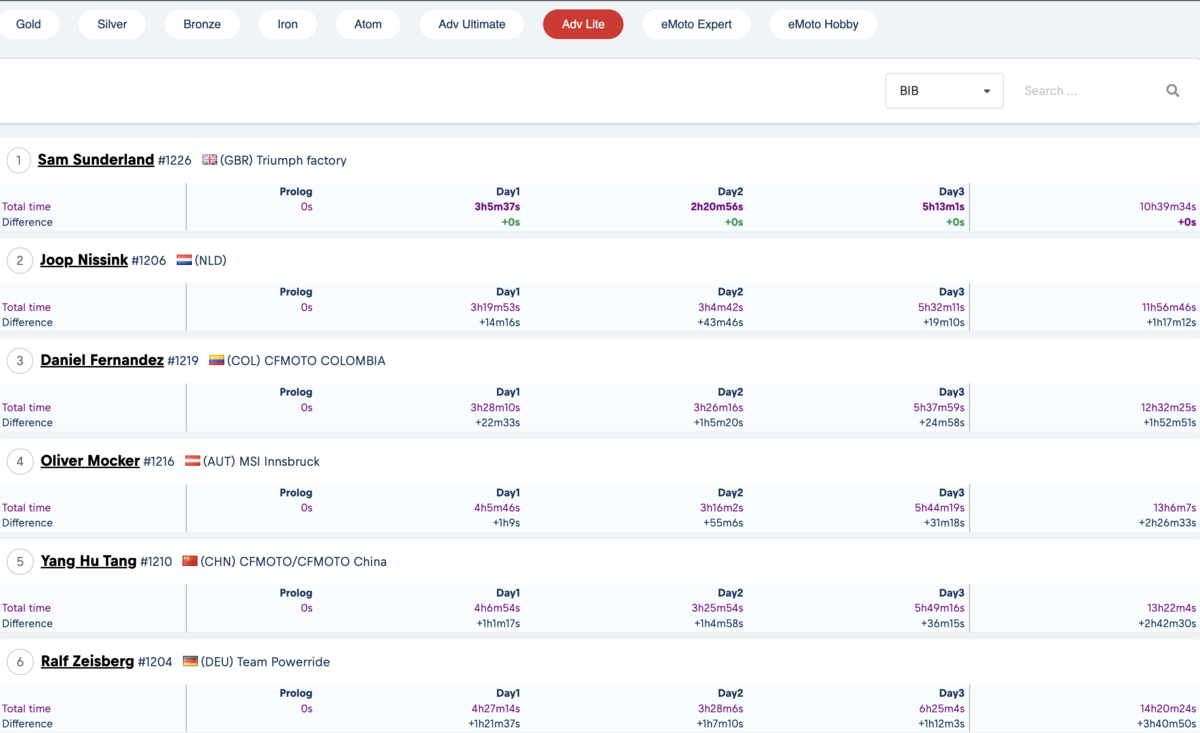The width and height of the screenshot is (1200, 733).
Task: Click the search magnifier icon
Action: point(1173,91)
